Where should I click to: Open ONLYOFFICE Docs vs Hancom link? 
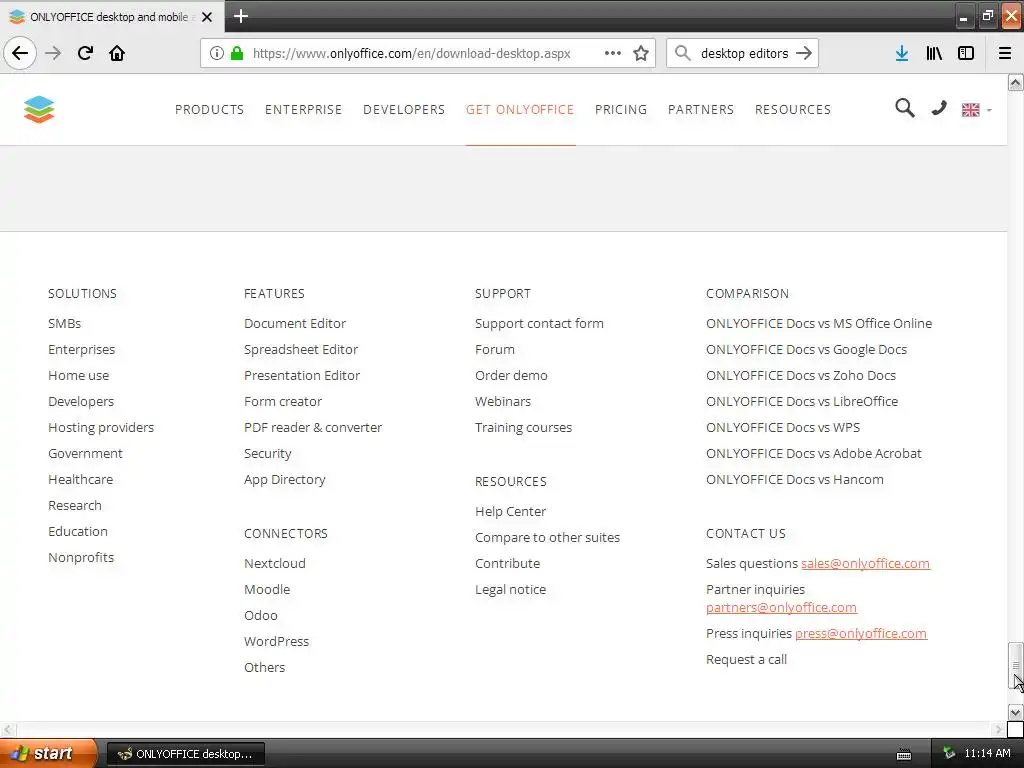(x=794, y=480)
